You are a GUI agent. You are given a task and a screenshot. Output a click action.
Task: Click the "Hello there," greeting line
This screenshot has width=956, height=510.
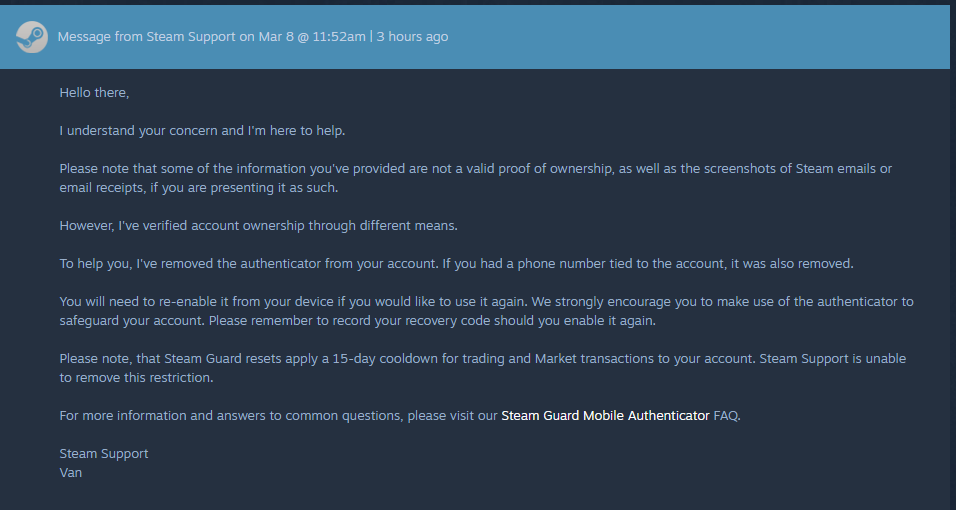(94, 92)
